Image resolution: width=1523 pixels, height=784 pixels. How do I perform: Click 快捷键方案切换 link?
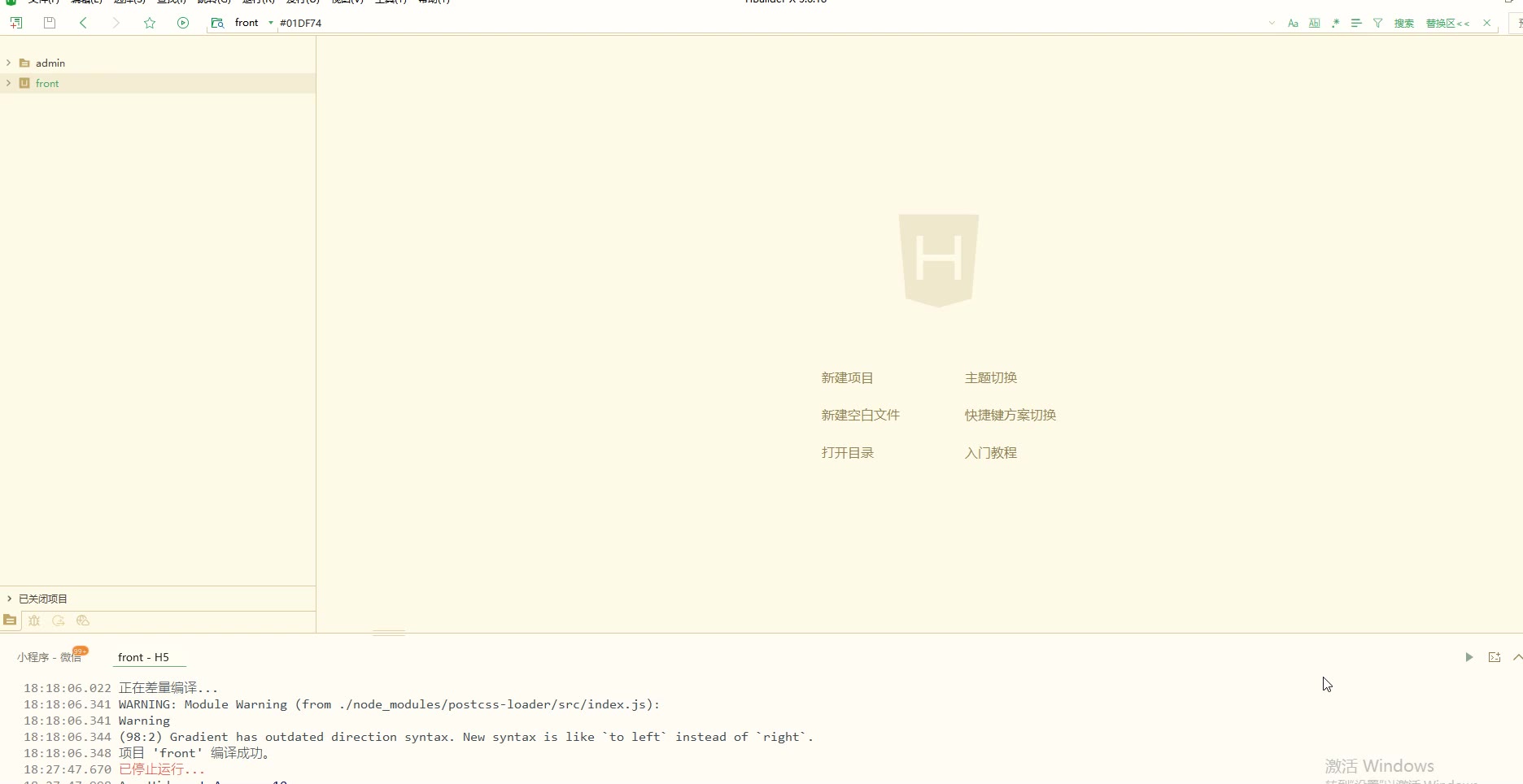1010,415
